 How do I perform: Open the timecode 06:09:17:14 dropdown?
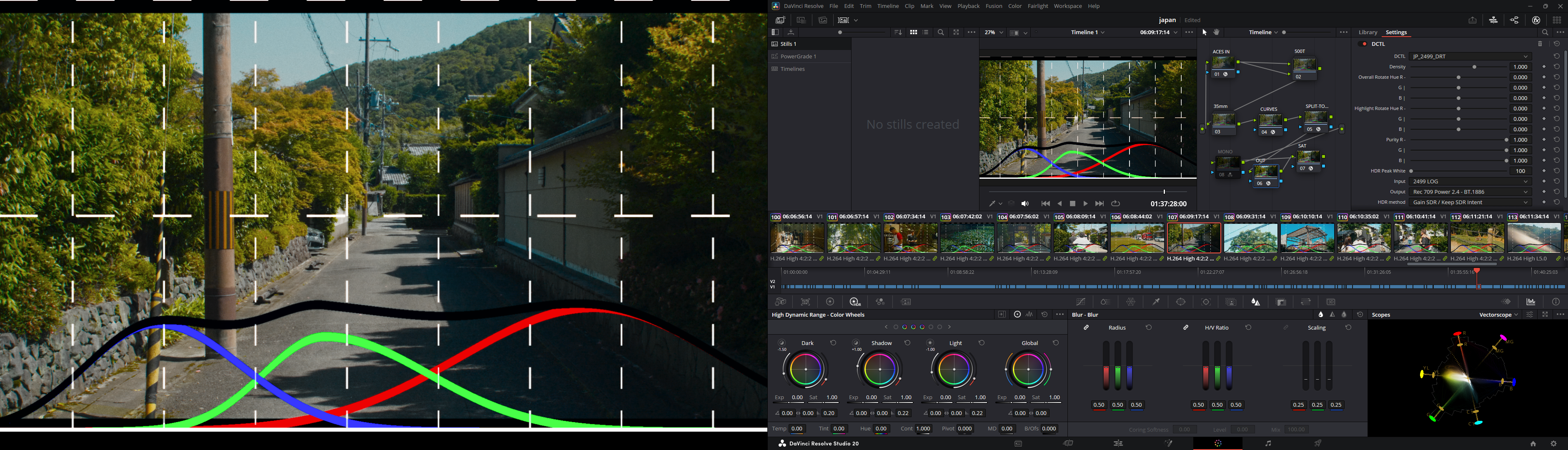tap(1158, 32)
